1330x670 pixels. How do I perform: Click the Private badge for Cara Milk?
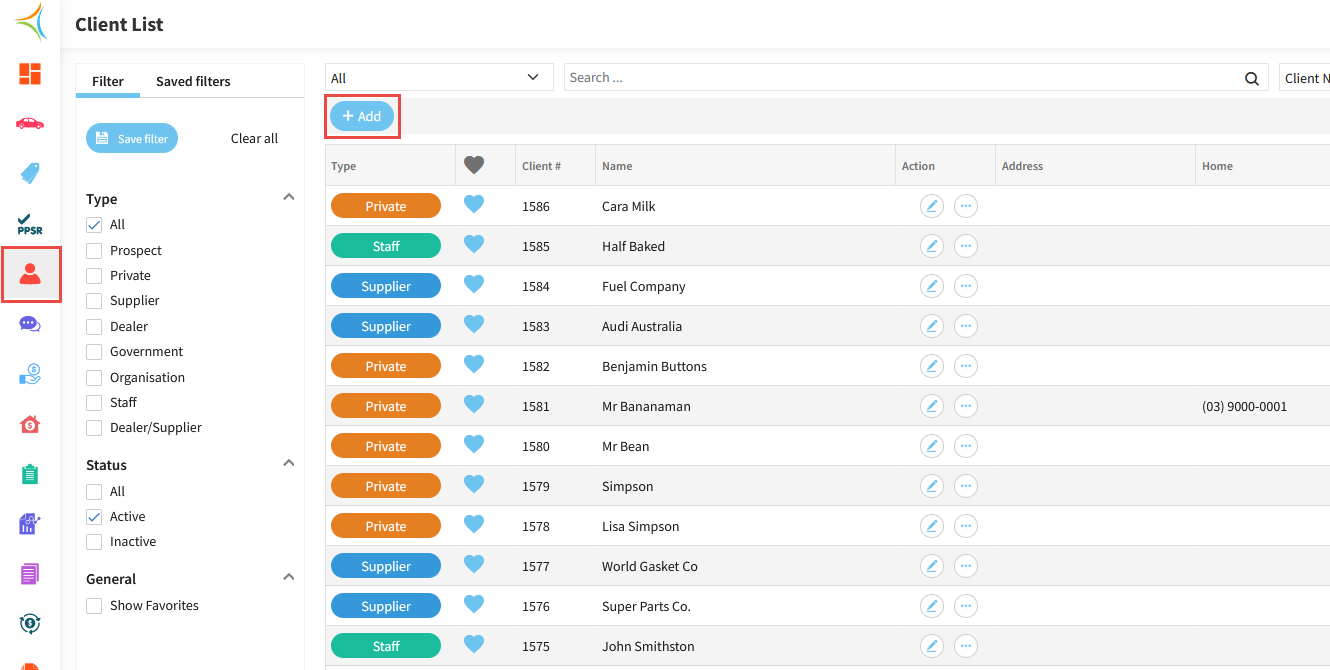point(386,206)
